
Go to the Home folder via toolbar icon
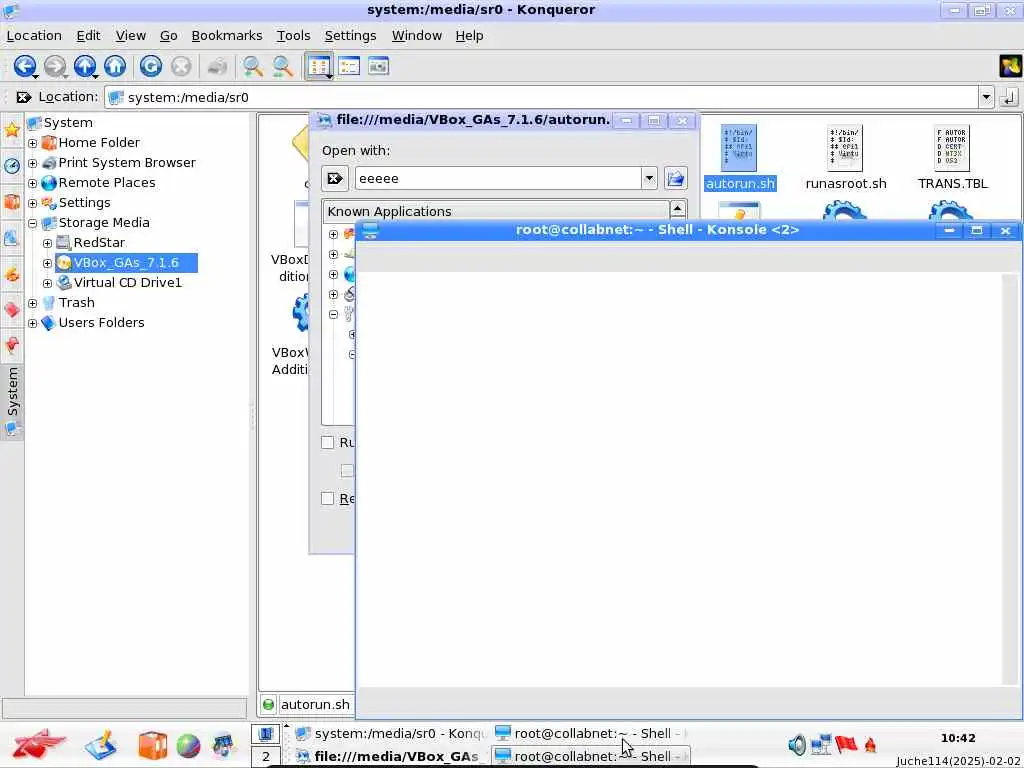(x=115, y=66)
